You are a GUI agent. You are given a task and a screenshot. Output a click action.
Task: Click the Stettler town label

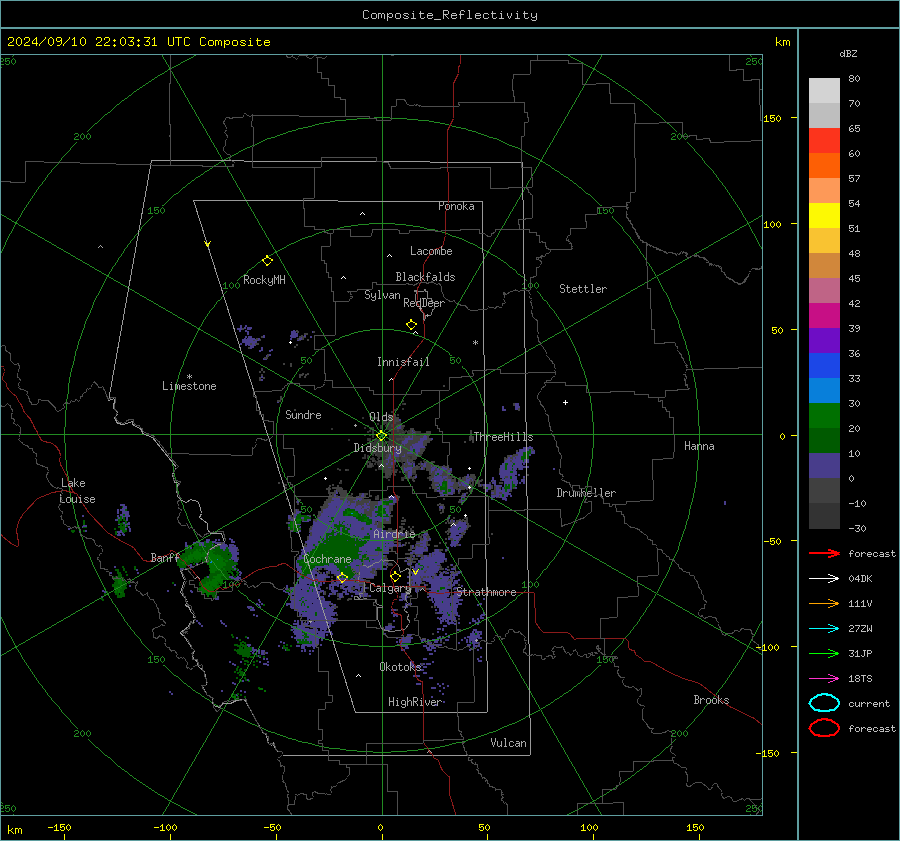click(x=583, y=289)
